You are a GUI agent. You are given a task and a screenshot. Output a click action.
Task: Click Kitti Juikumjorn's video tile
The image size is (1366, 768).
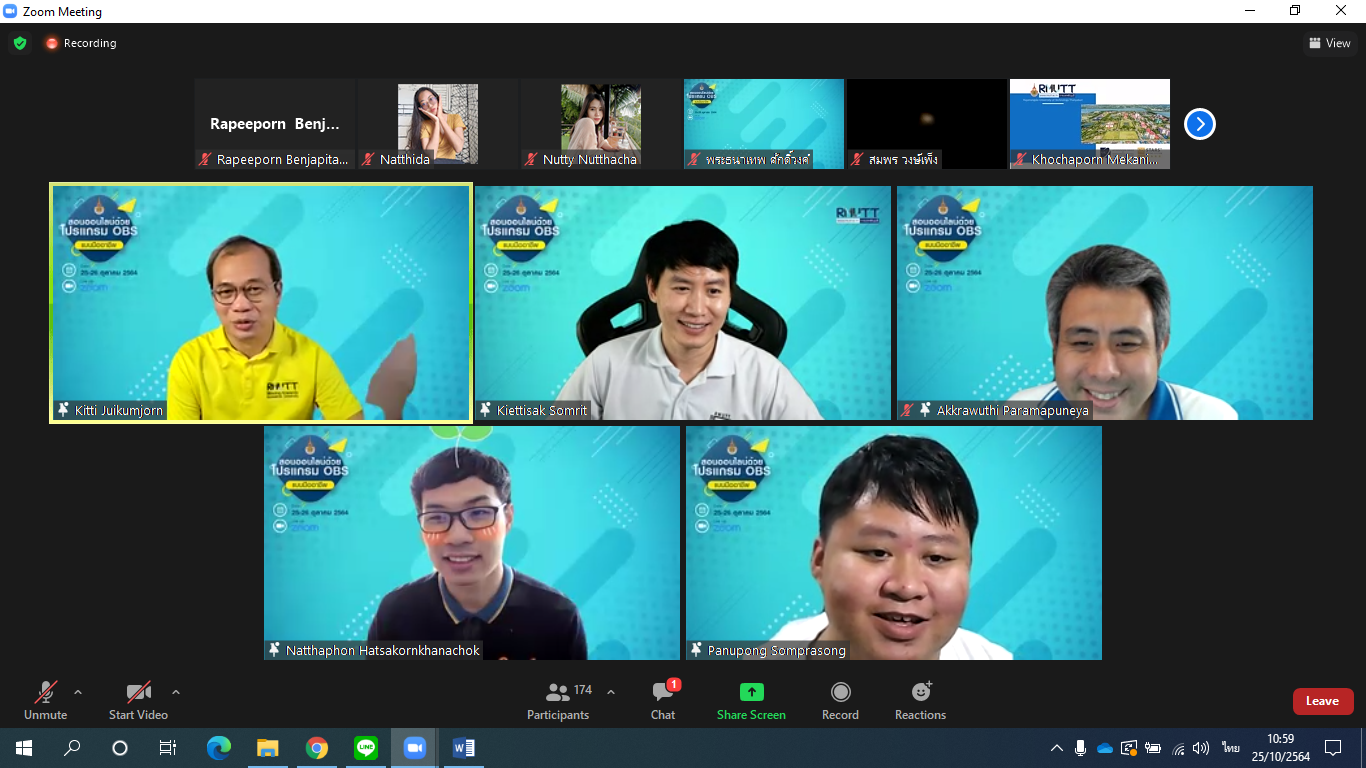pos(261,303)
